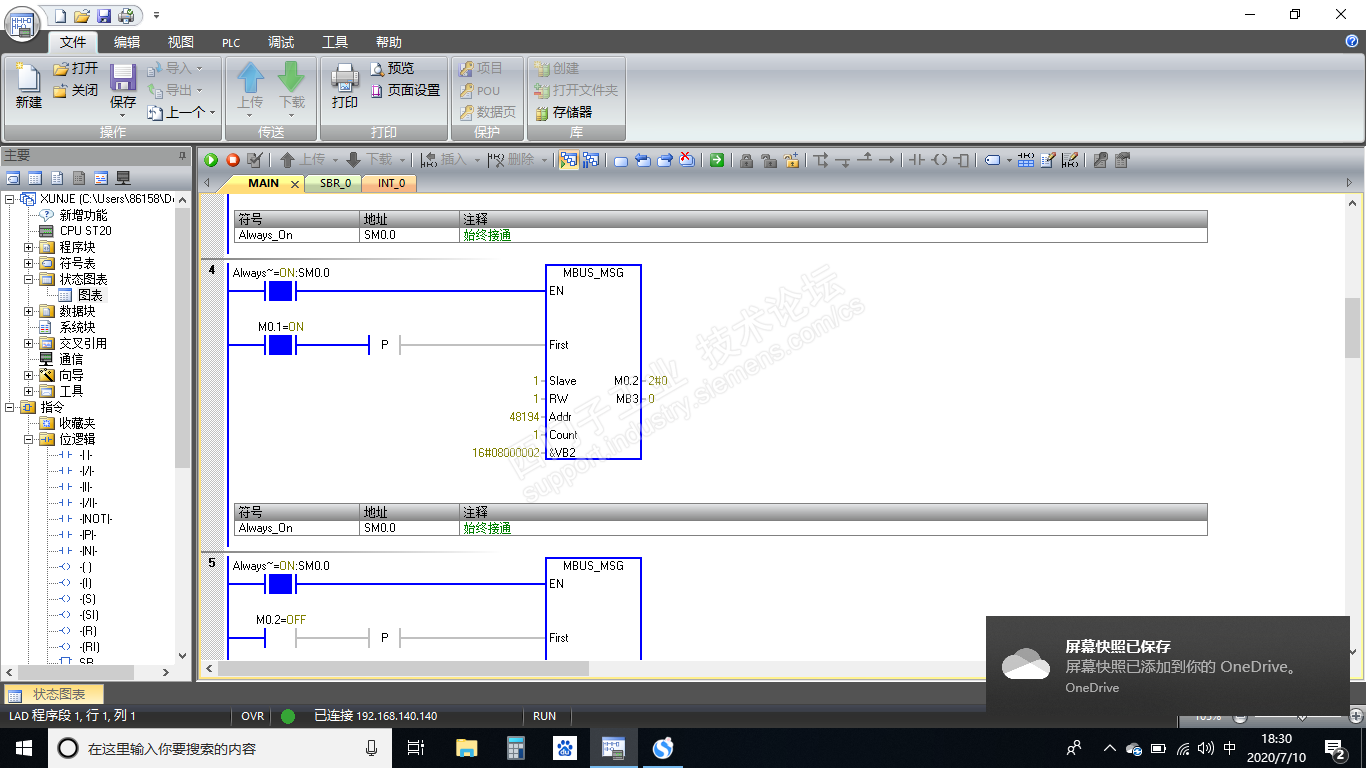This screenshot has height=768, width=1366.
Task: Switch to the 编辑 (Edit) ribbon tab
Action: tap(127, 42)
